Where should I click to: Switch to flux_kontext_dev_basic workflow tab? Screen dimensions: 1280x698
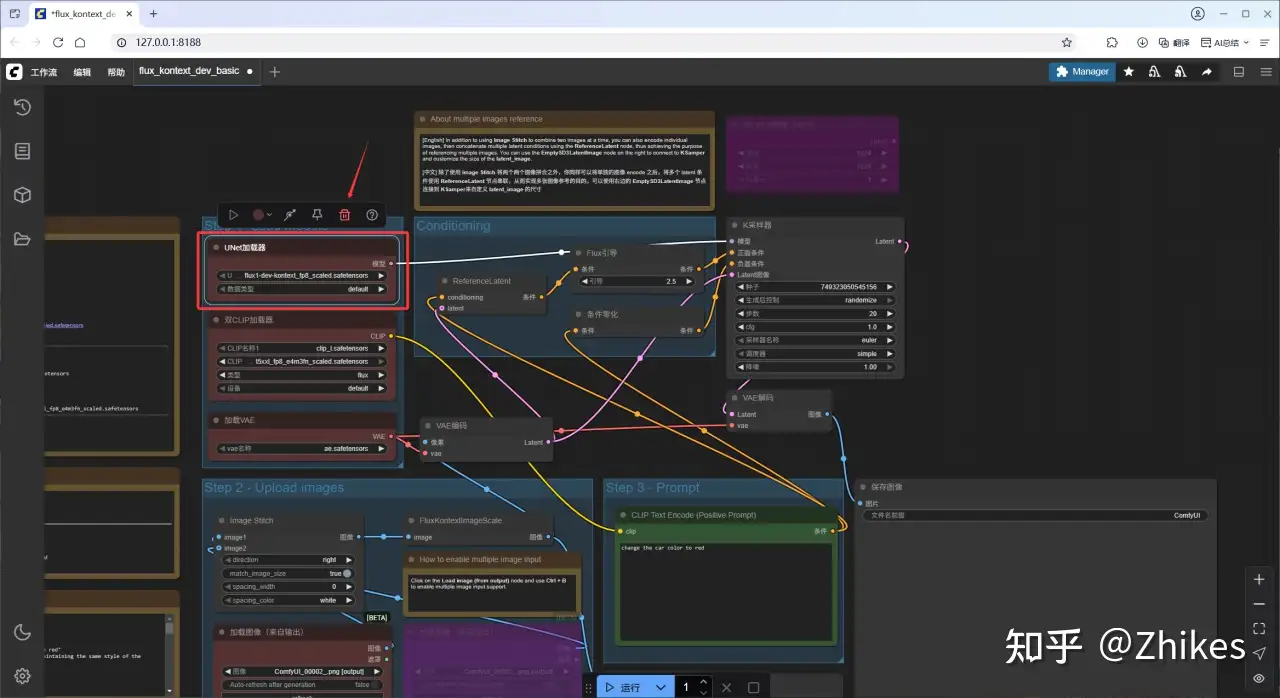pos(189,71)
